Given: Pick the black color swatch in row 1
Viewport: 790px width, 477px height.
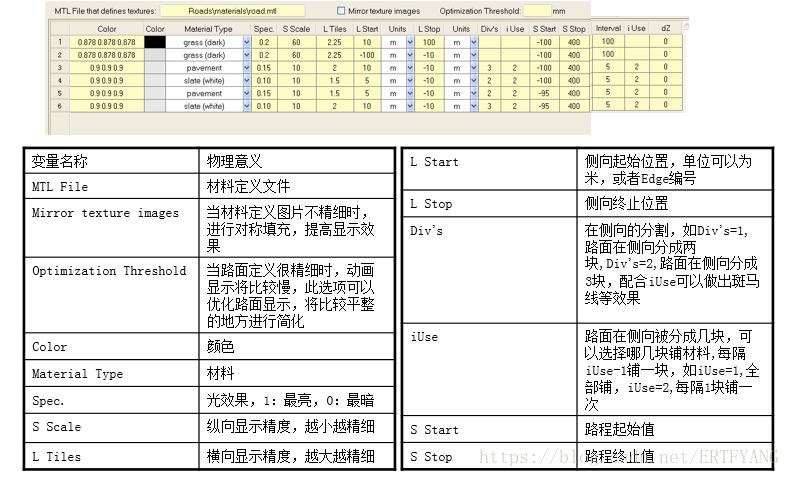Looking at the screenshot, I should point(155,42).
